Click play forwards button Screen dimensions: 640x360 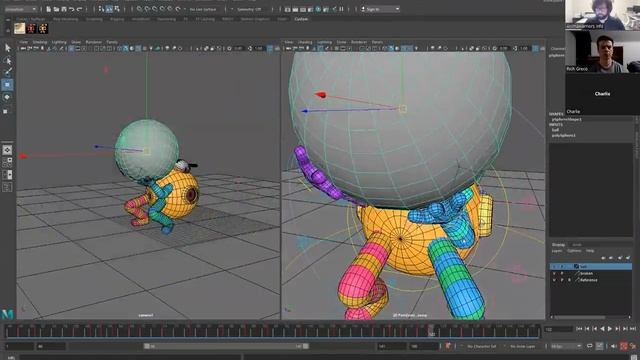coord(610,329)
